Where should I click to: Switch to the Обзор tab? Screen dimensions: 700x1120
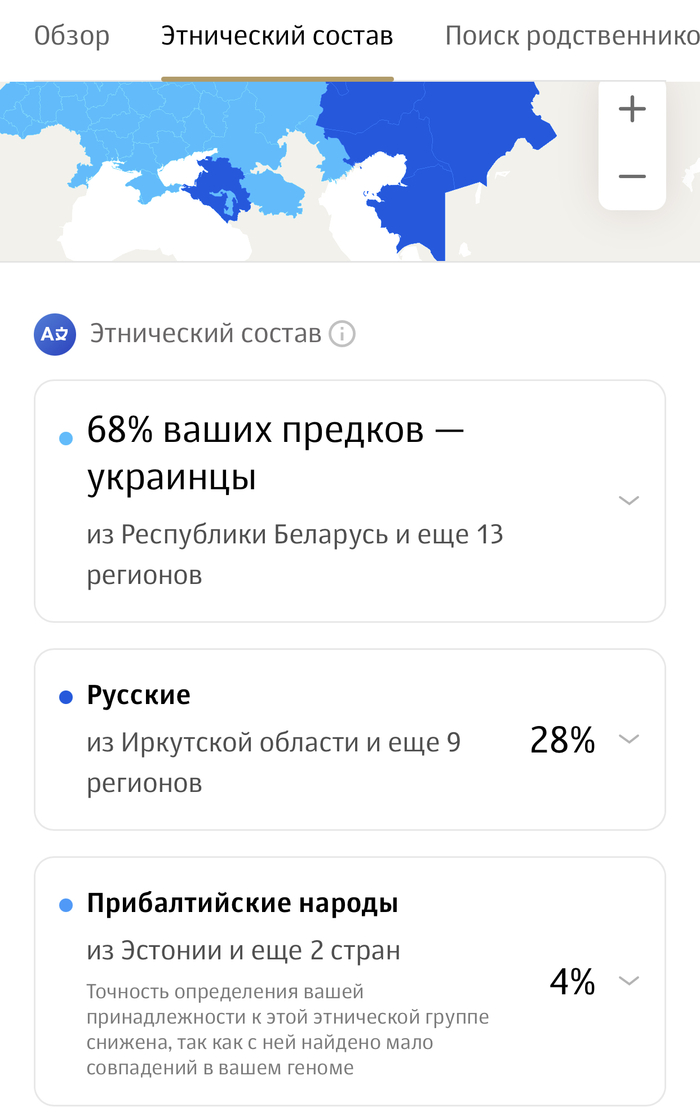(72, 37)
